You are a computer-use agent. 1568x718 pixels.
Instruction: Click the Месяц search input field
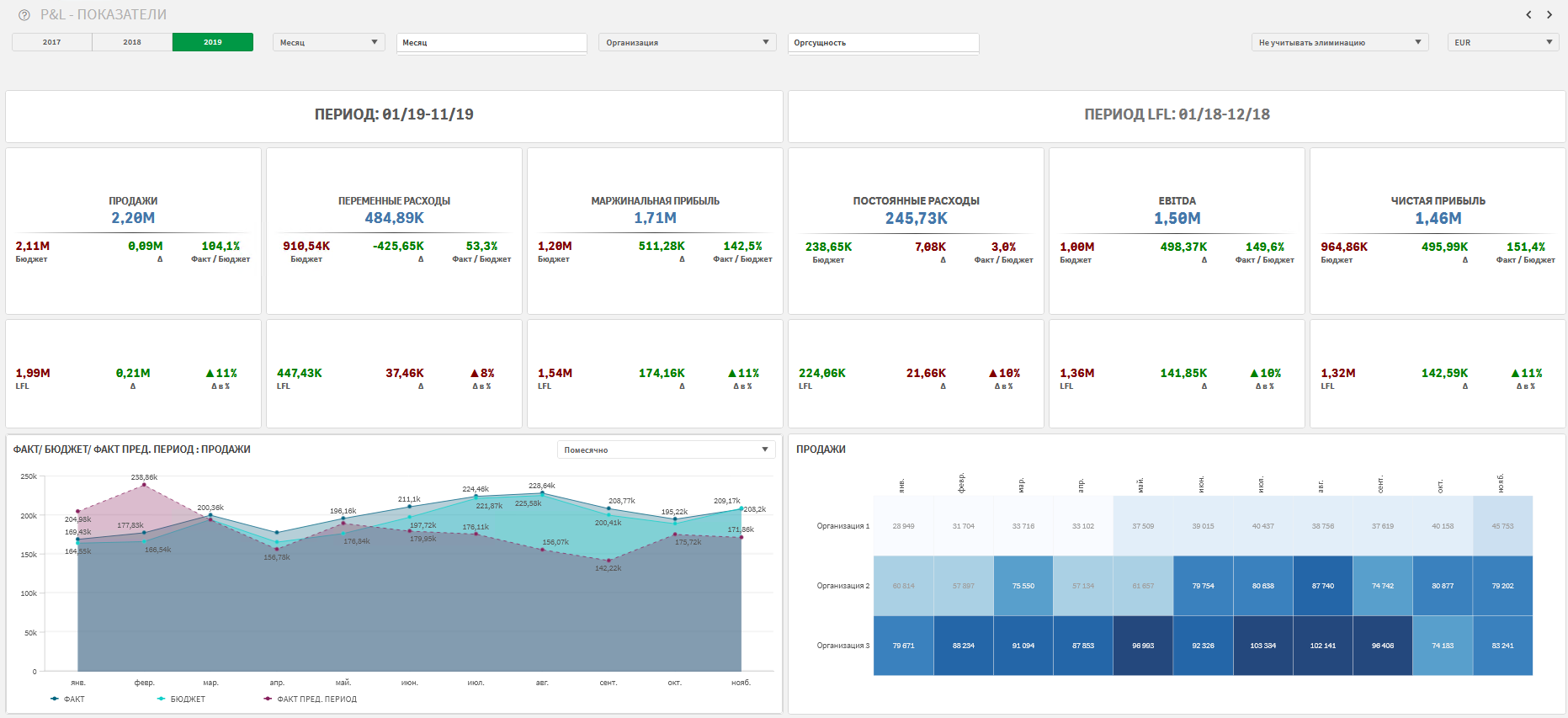point(492,42)
